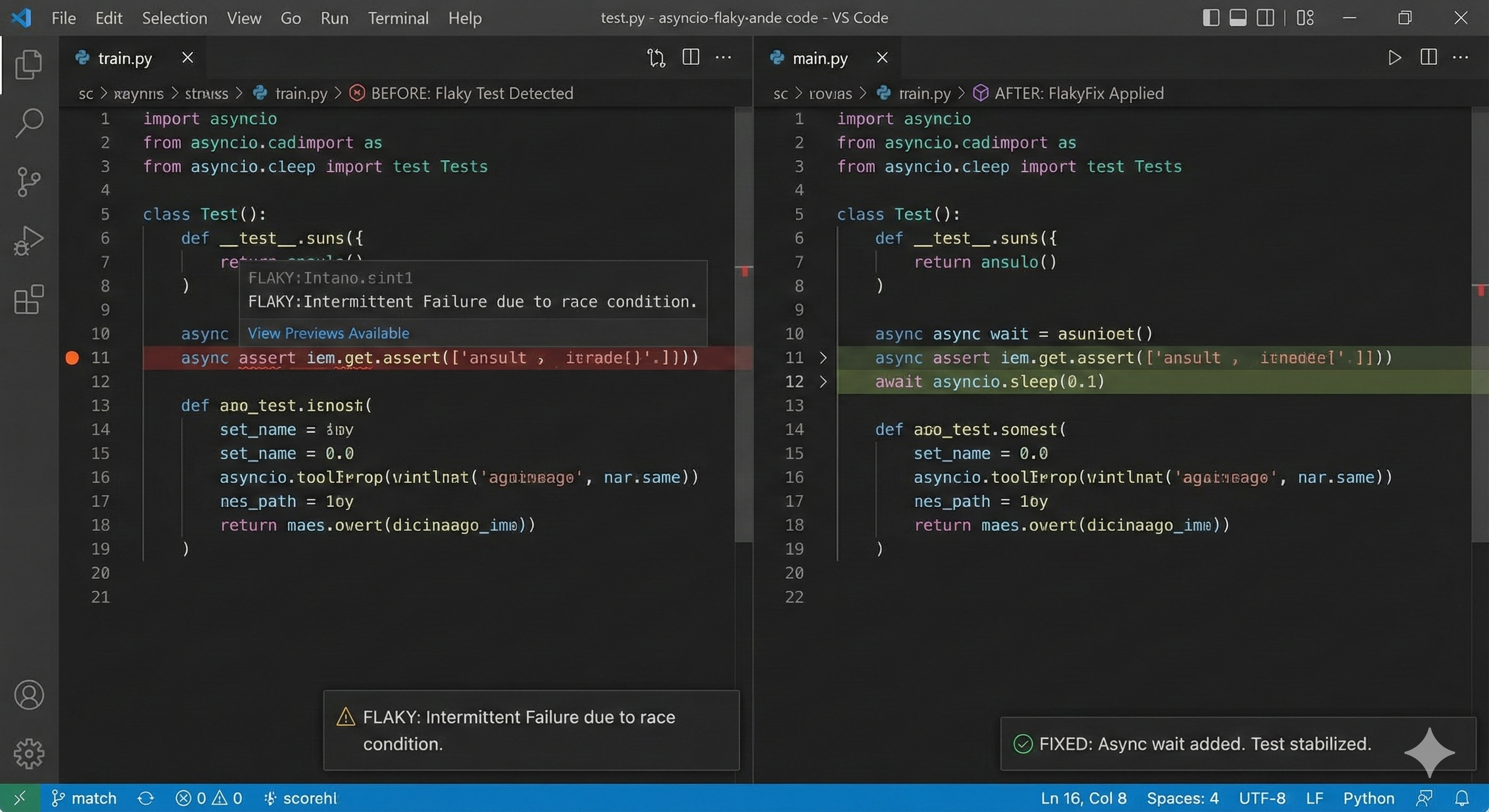Toggle the breakpoint on line 11
Screen dimensions: 1489x812
click(x=72, y=358)
